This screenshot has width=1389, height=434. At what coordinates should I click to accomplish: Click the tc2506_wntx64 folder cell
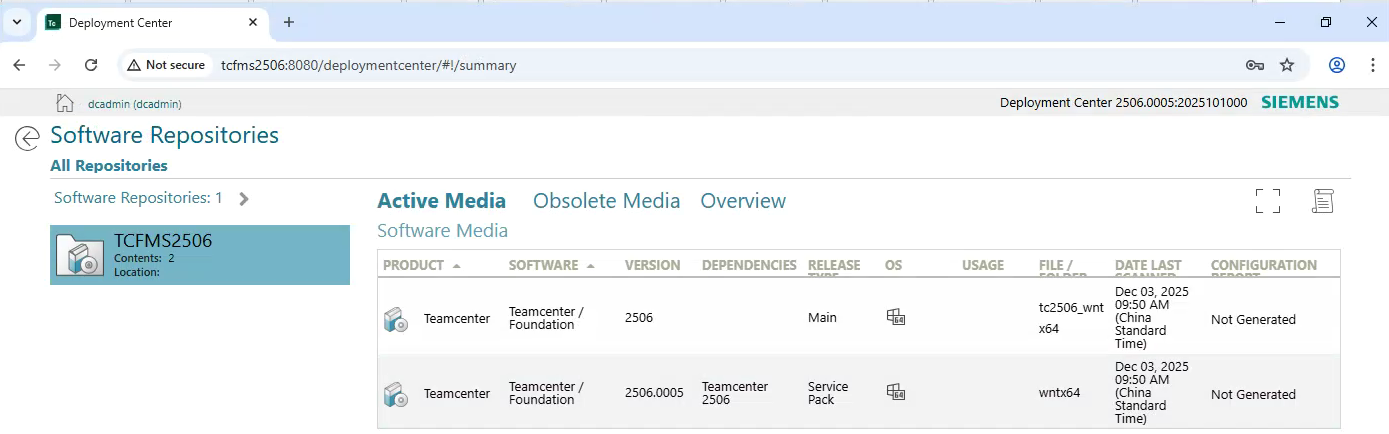1071,318
